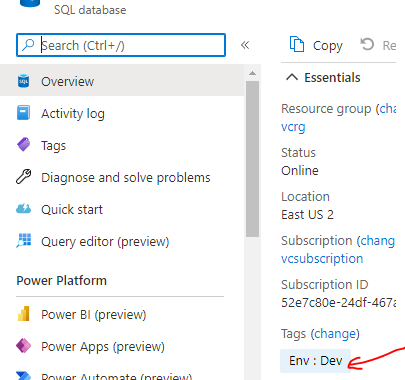The height and width of the screenshot is (380, 405).
Task: Click the Online status value
Action: click(x=300, y=171)
